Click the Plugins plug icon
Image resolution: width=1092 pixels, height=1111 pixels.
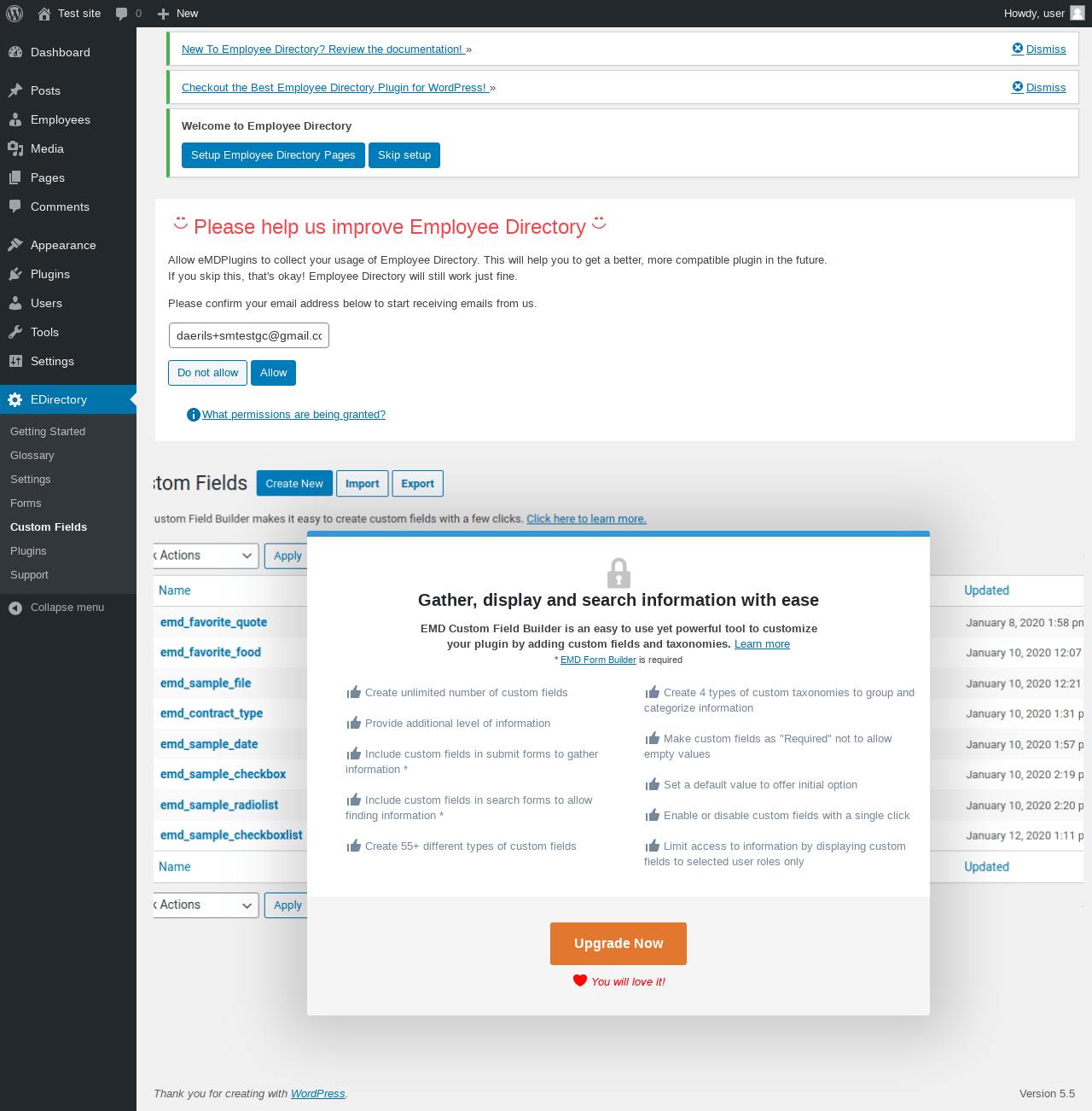(15, 274)
